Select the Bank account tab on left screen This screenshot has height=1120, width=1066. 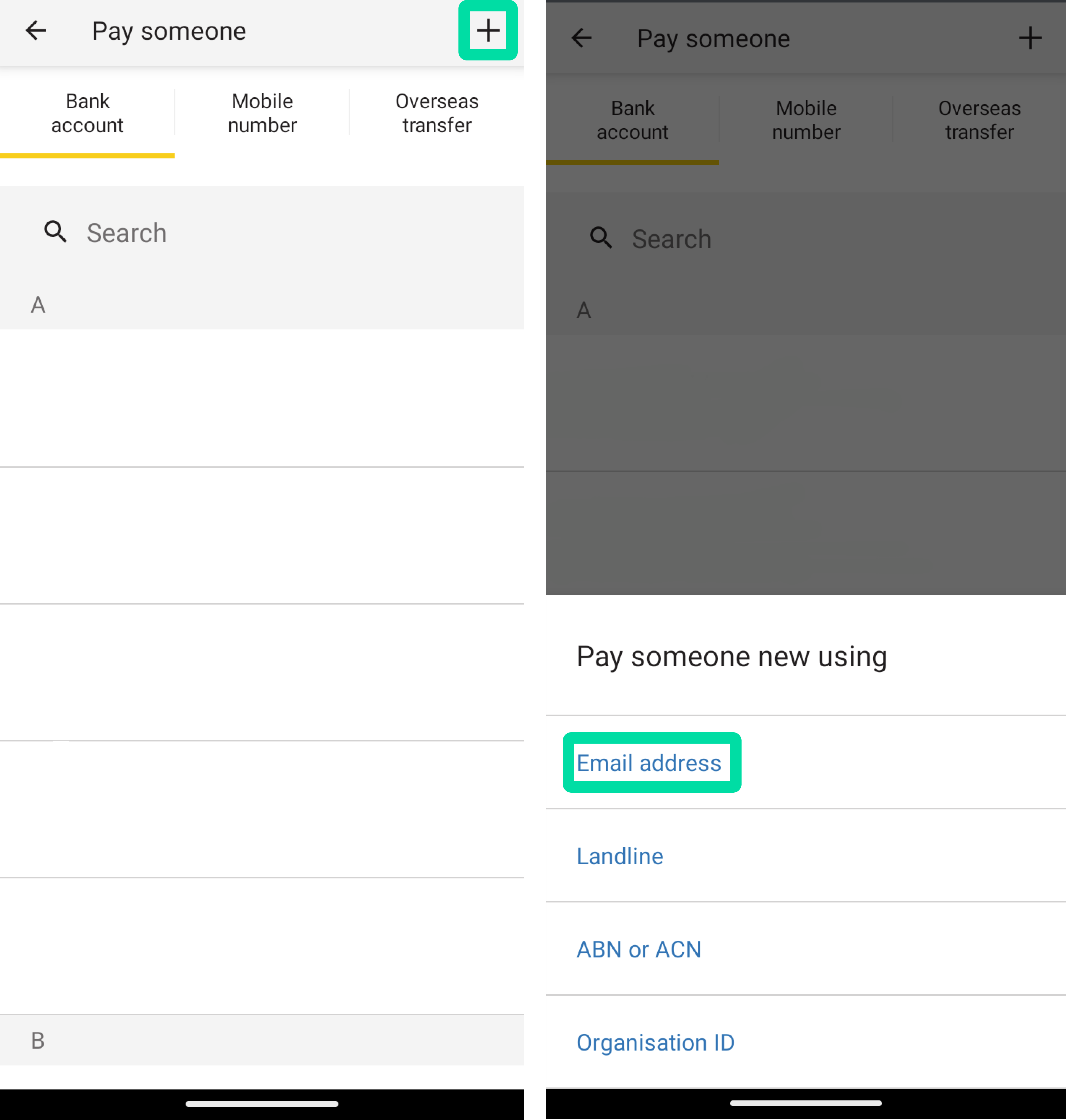click(87, 113)
